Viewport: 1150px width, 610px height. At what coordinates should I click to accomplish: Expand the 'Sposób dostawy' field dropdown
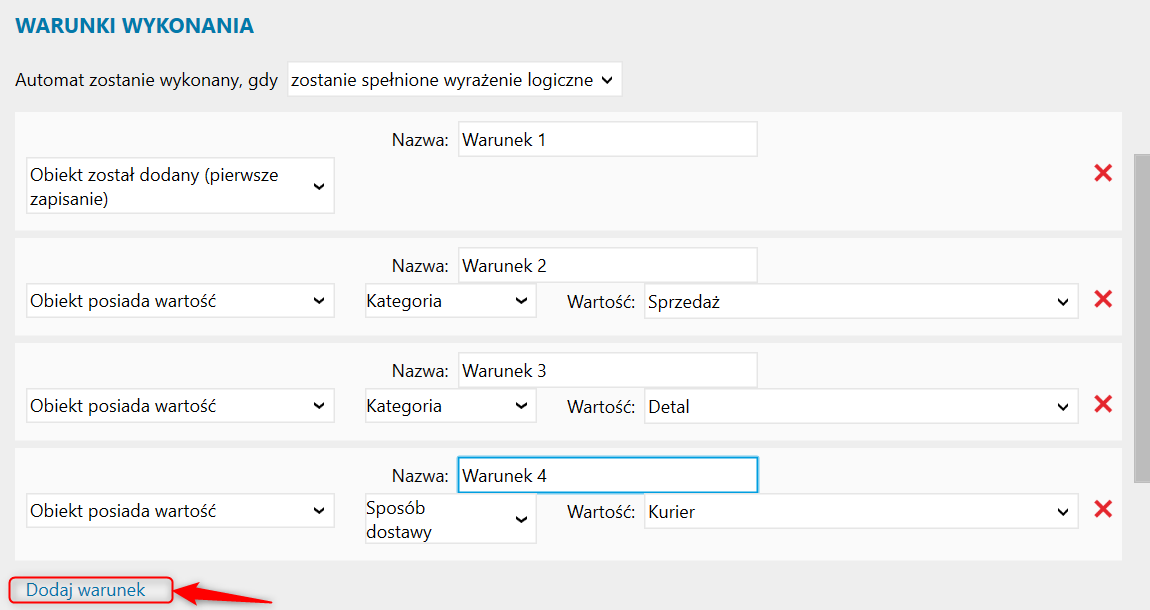(450, 519)
